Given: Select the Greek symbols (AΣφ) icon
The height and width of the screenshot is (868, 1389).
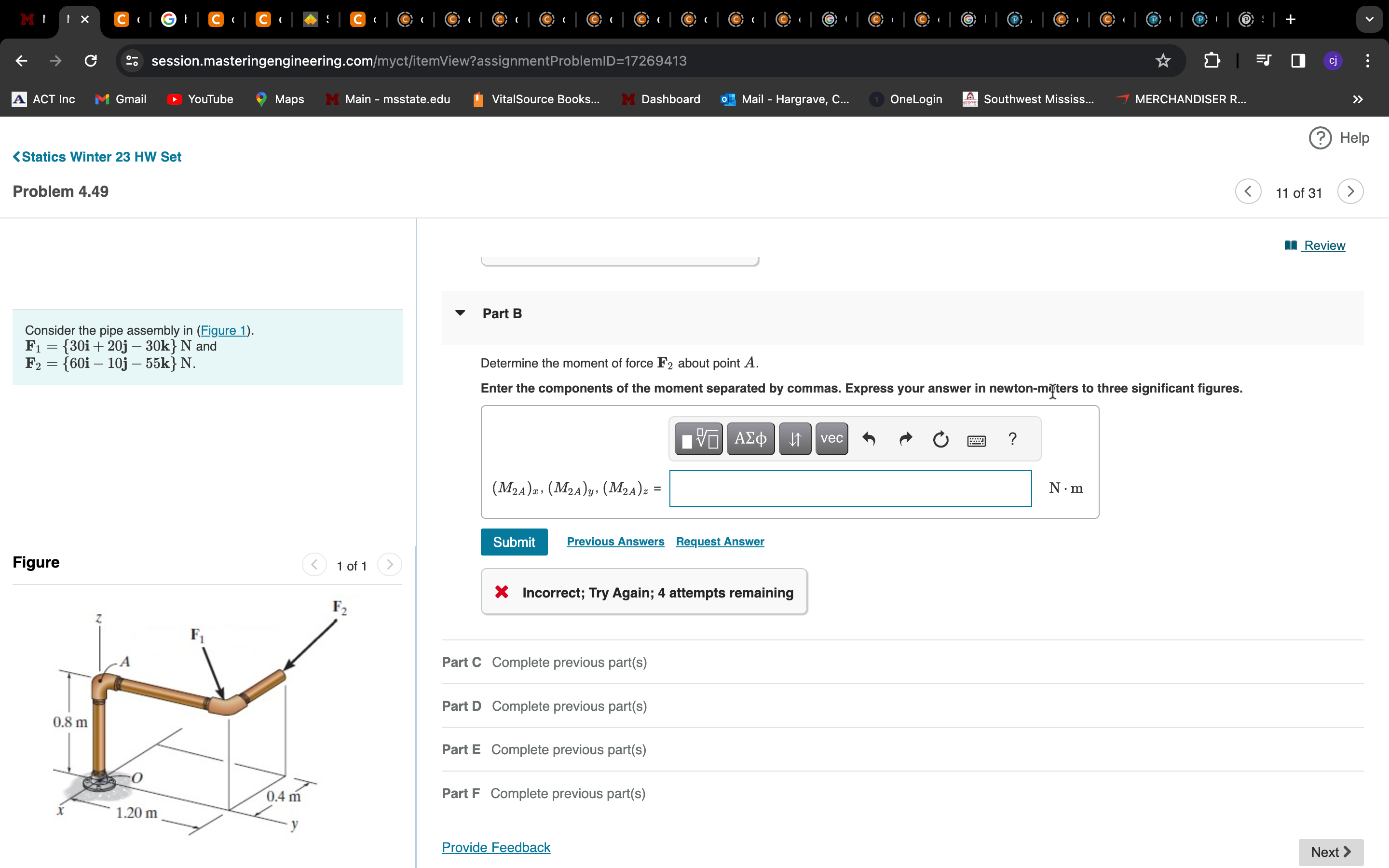Looking at the screenshot, I should click(x=749, y=438).
